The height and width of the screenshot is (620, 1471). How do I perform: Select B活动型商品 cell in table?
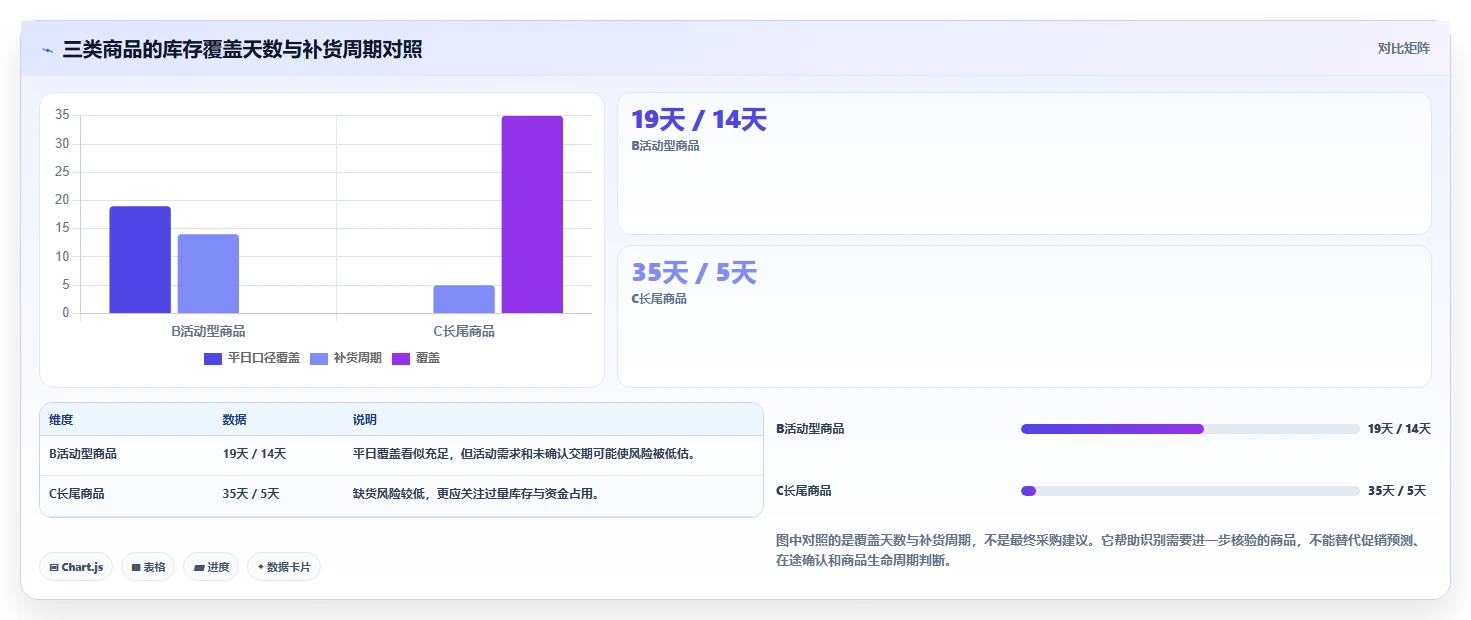click(x=83, y=454)
